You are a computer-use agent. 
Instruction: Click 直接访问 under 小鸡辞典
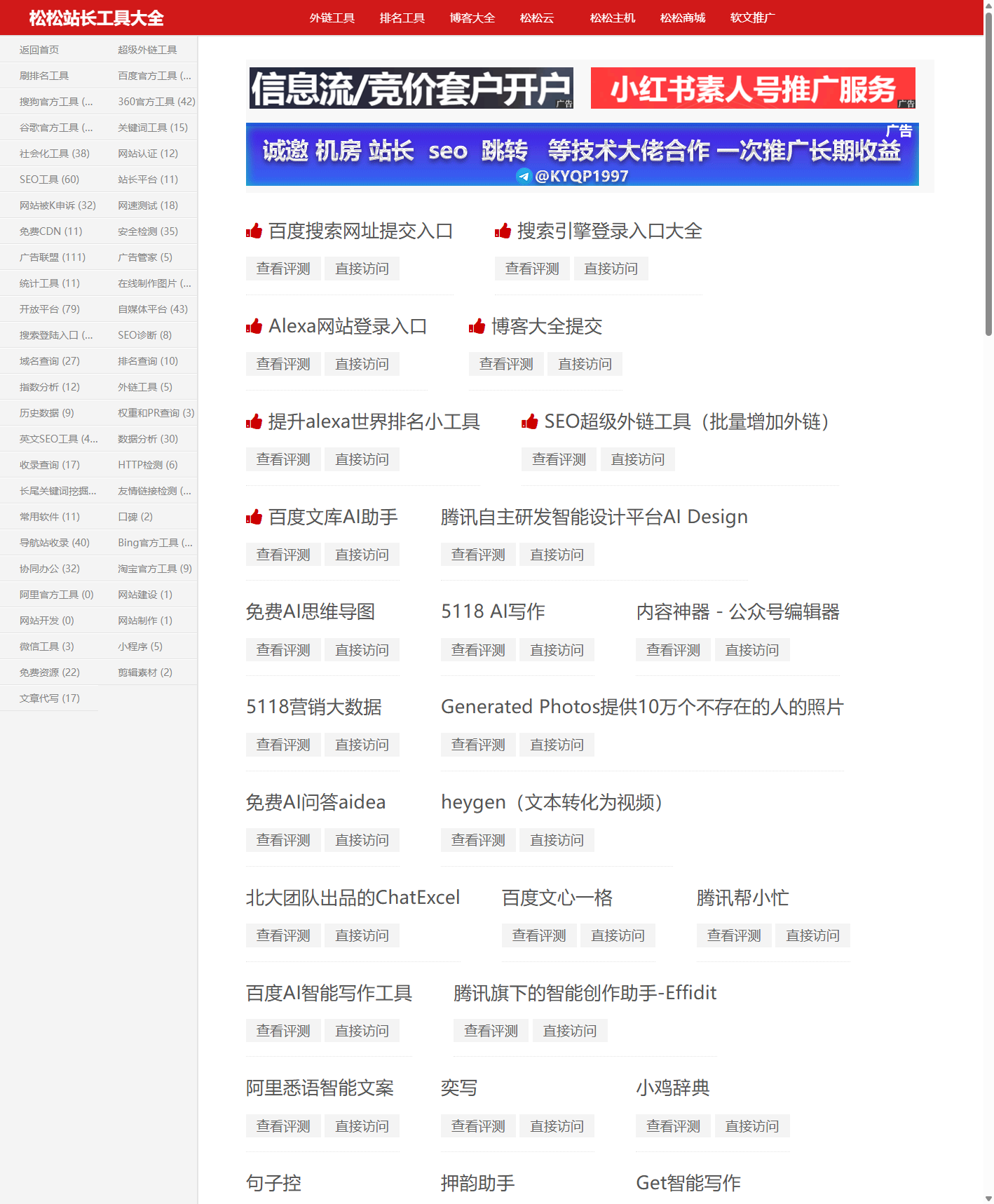pyautogui.click(x=752, y=1126)
